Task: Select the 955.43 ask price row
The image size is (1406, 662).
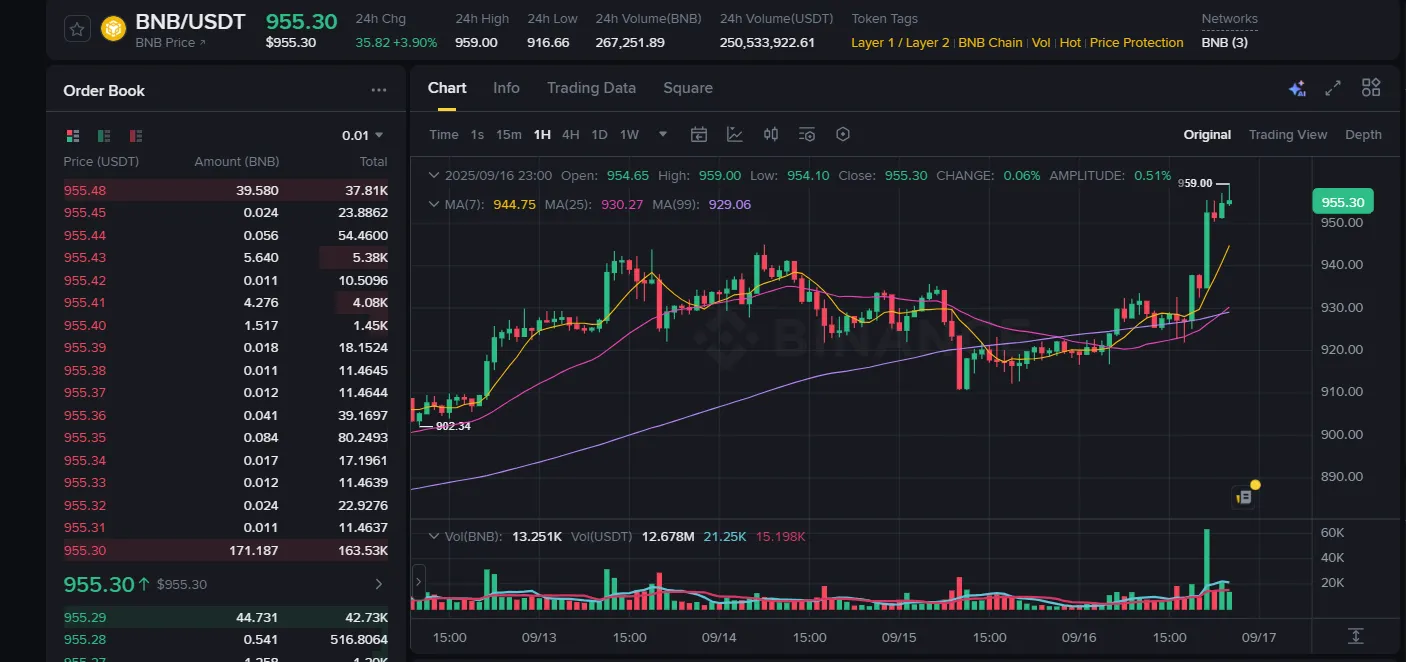Action: click(x=225, y=258)
